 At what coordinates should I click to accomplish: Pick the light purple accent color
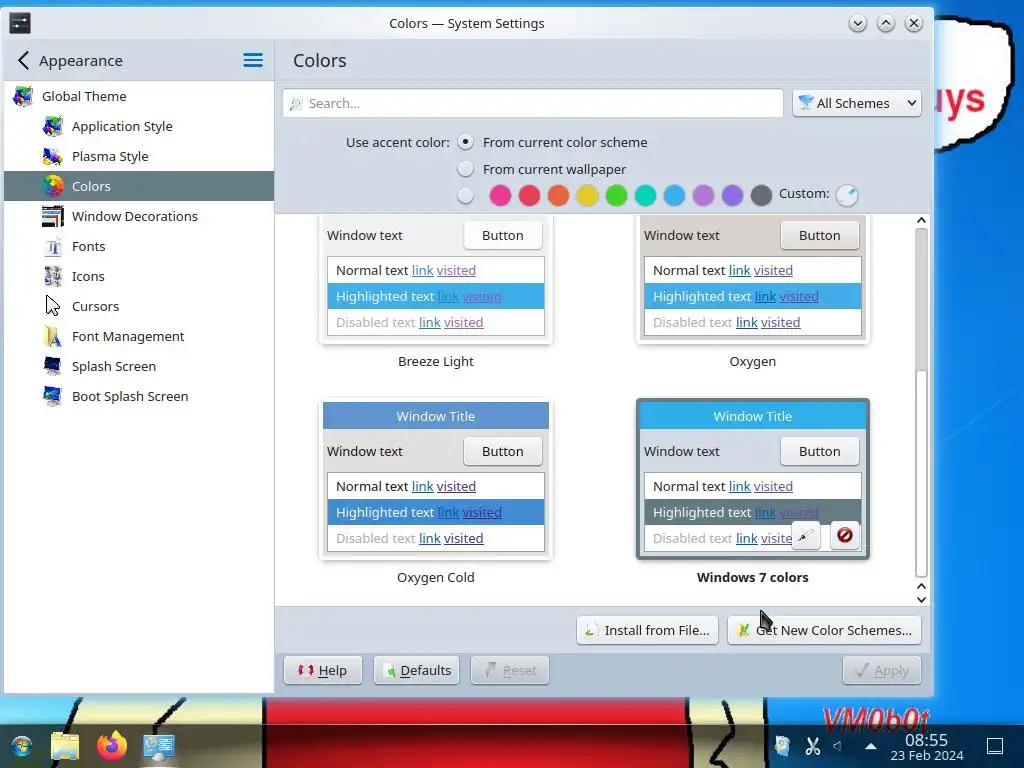(x=703, y=195)
